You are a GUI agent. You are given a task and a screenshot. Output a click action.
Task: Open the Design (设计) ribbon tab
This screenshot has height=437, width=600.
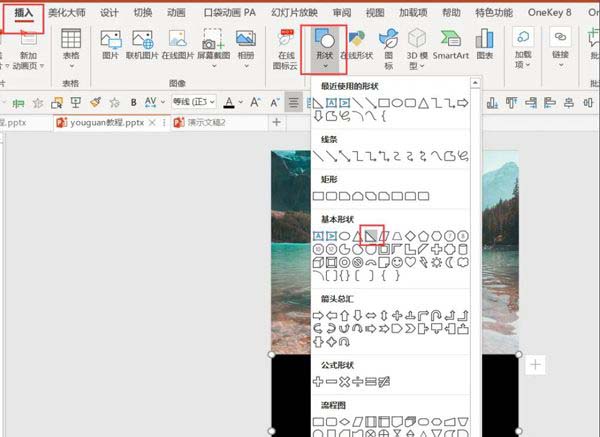tap(109, 13)
